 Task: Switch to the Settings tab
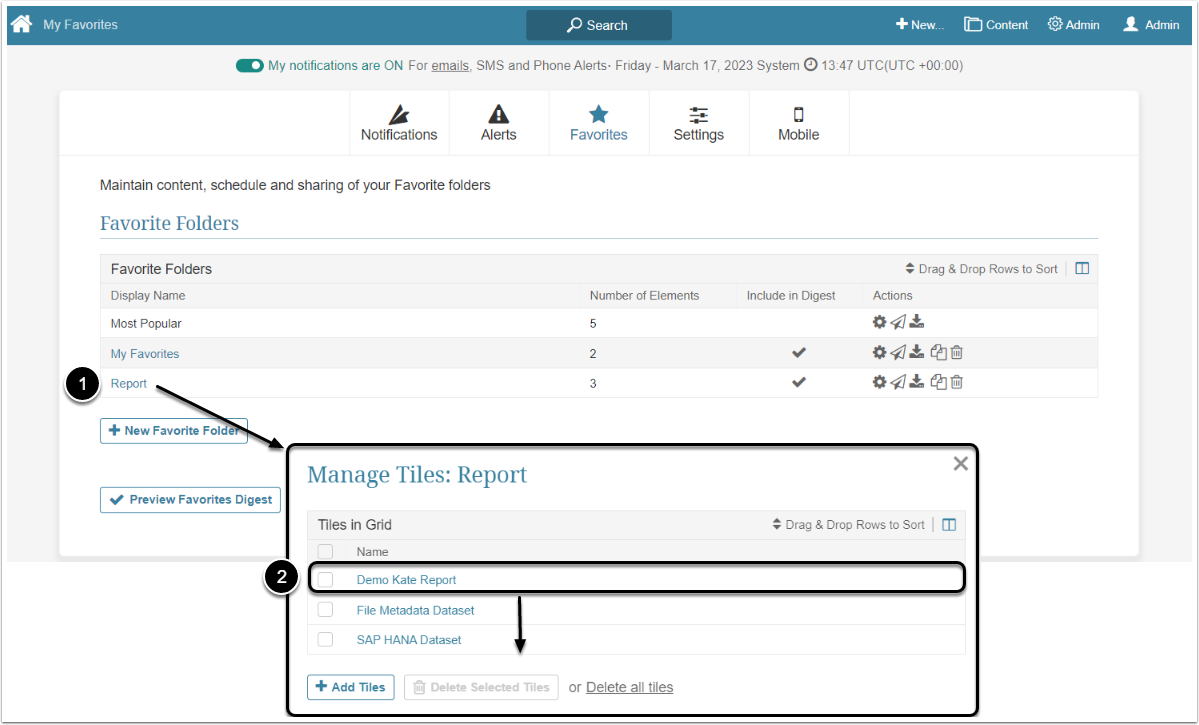698,124
